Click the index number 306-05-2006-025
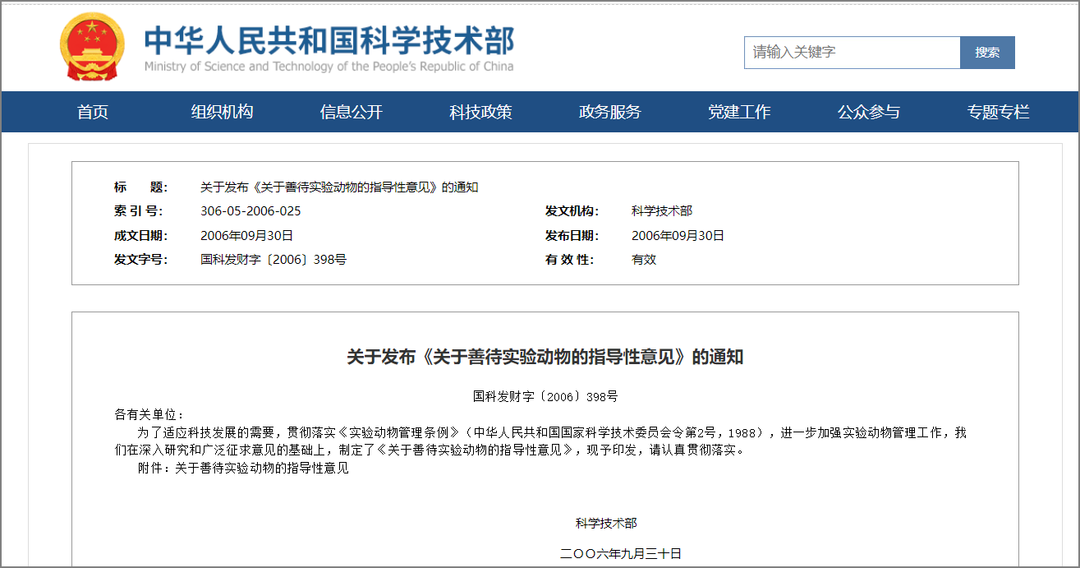Viewport: 1080px width, 568px height. [x=251, y=211]
